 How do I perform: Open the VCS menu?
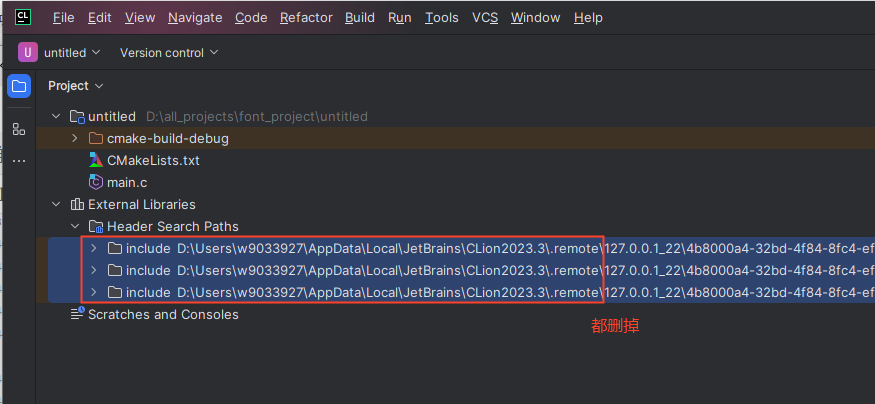coord(485,18)
